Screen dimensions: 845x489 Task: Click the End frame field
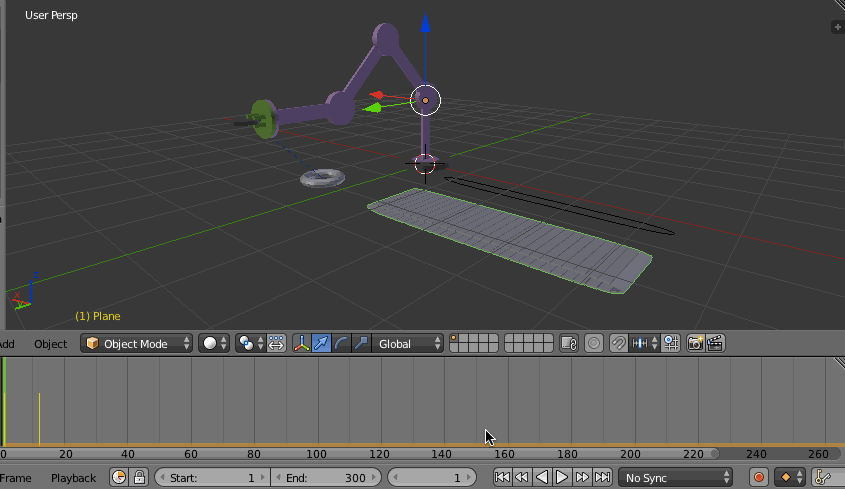pyautogui.click(x=326, y=478)
